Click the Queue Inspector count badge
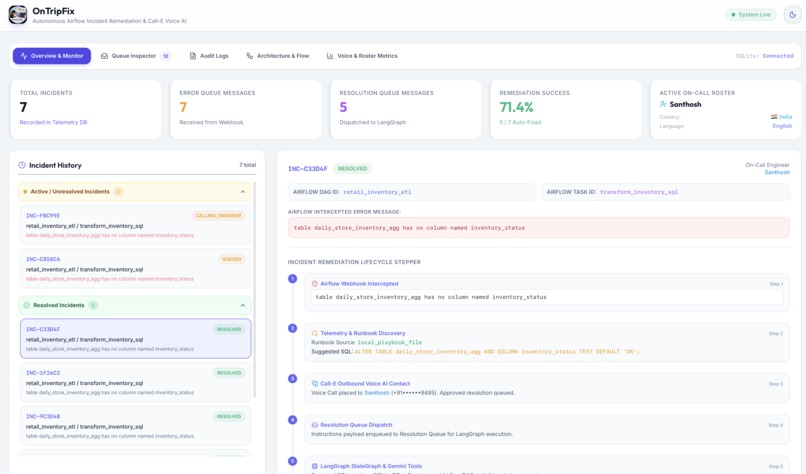Viewport: 806px width, 474px height. point(166,56)
